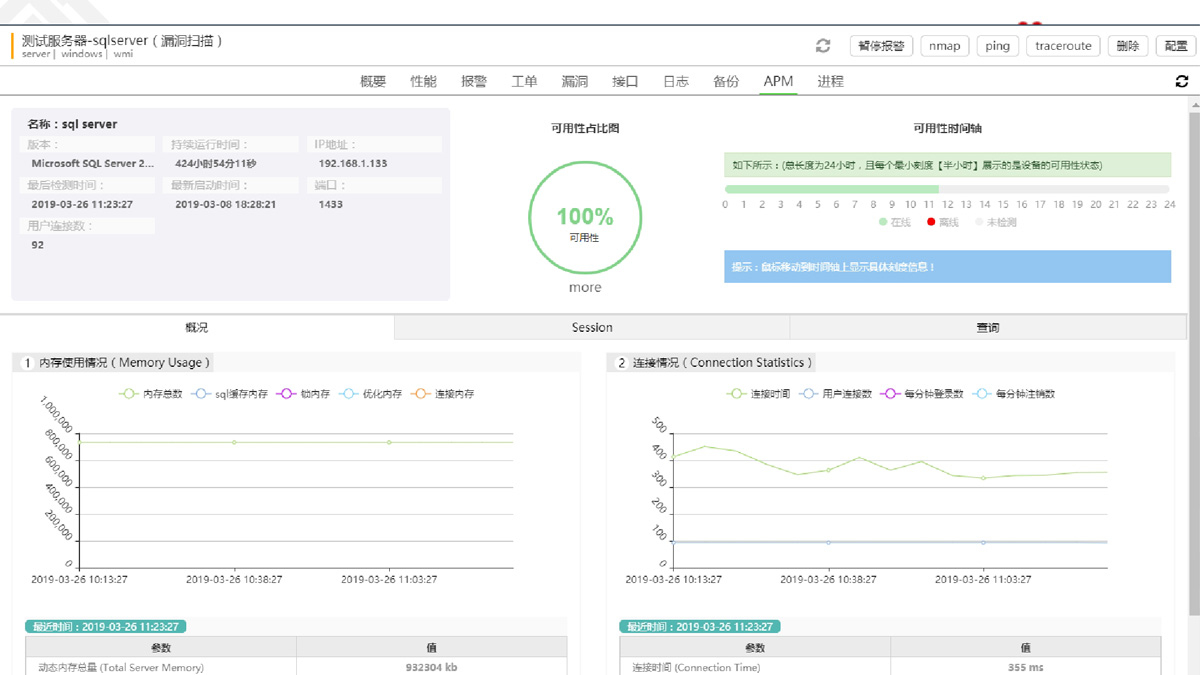Click the green 如下所示 timeline description banner
Image resolution: width=1200 pixels, height=675 pixels.
click(947, 165)
